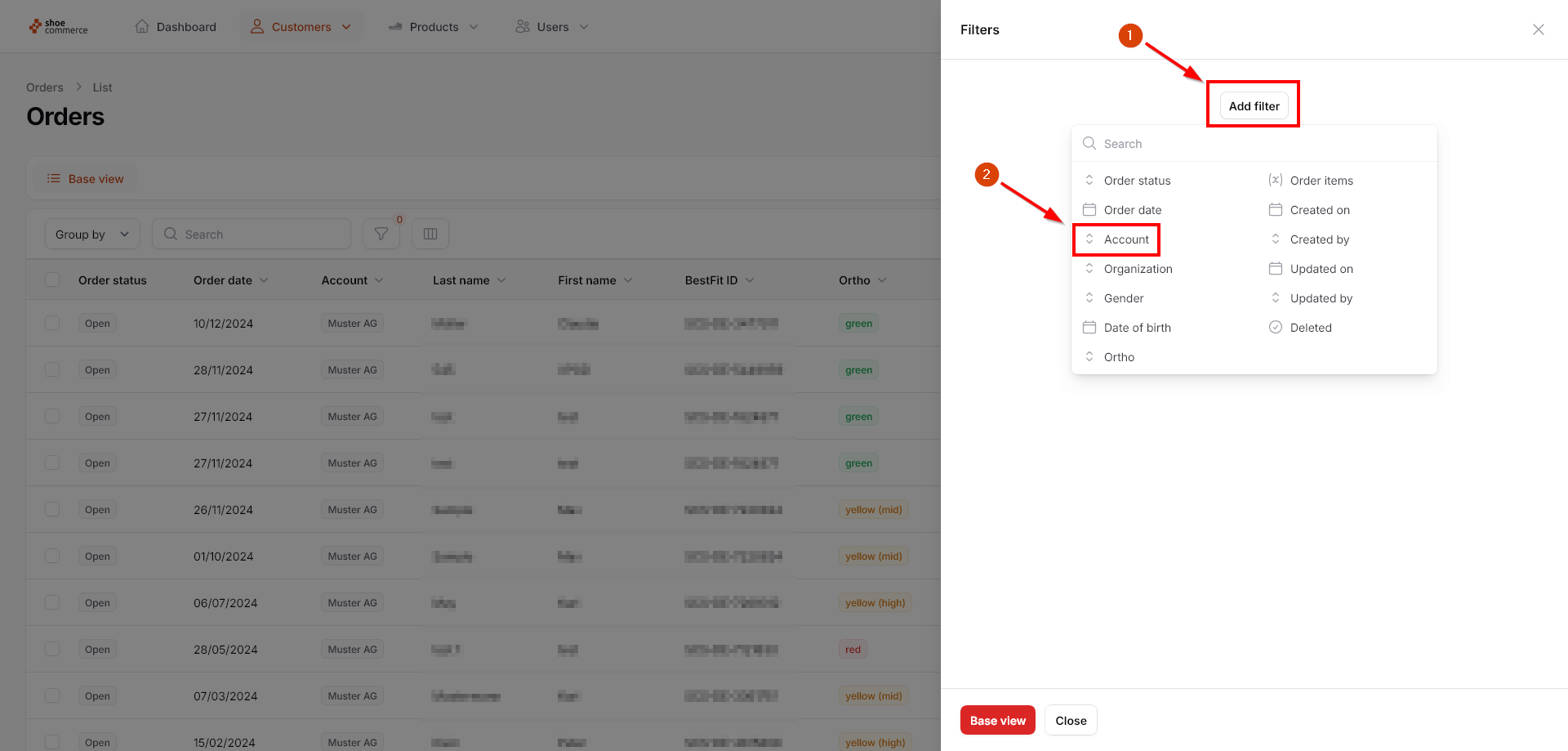The image size is (1568, 751).
Task: Toggle the select-all checkbox in table header
Action: click(x=52, y=279)
